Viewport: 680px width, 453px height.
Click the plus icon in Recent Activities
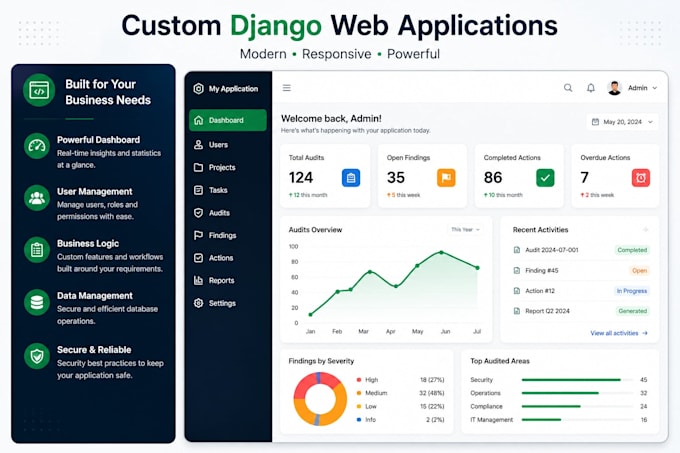click(645, 229)
